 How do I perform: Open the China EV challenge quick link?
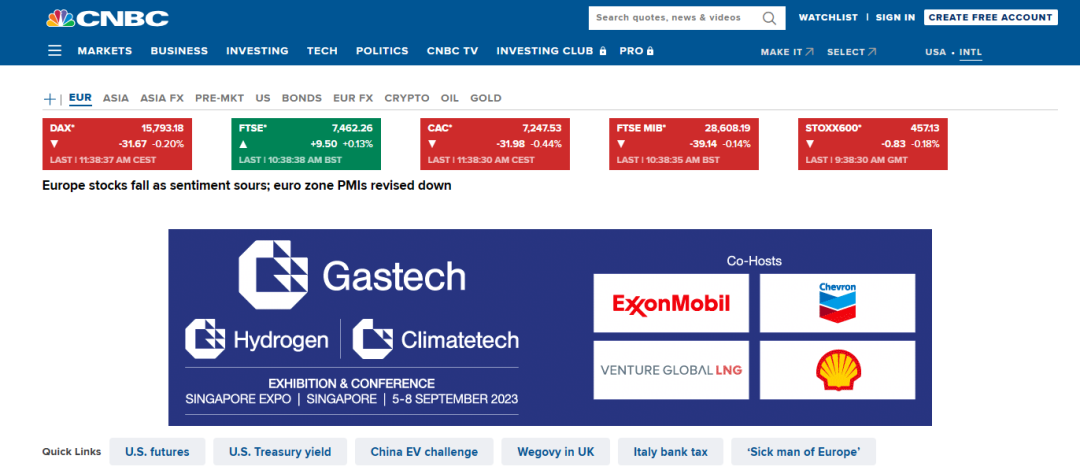tap(424, 452)
